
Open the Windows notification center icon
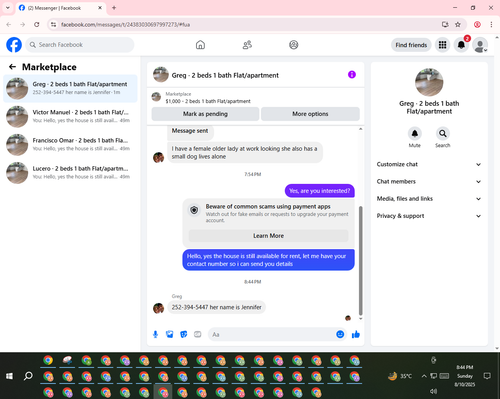(487, 376)
